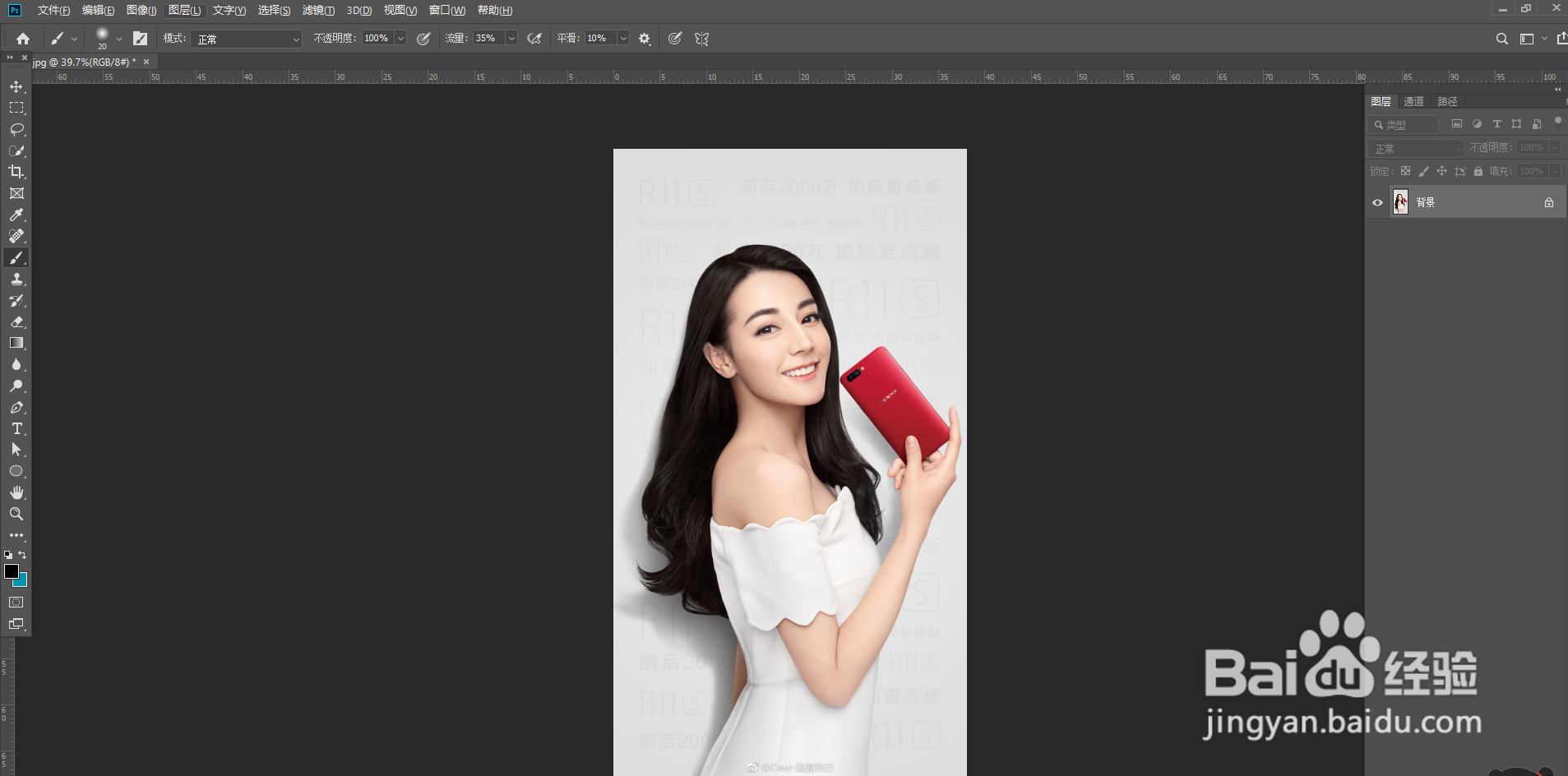Viewport: 1568px width, 776px height.
Task: Open the 滤镜(T) menu
Action: pyautogui.click(x=318, y=10)
